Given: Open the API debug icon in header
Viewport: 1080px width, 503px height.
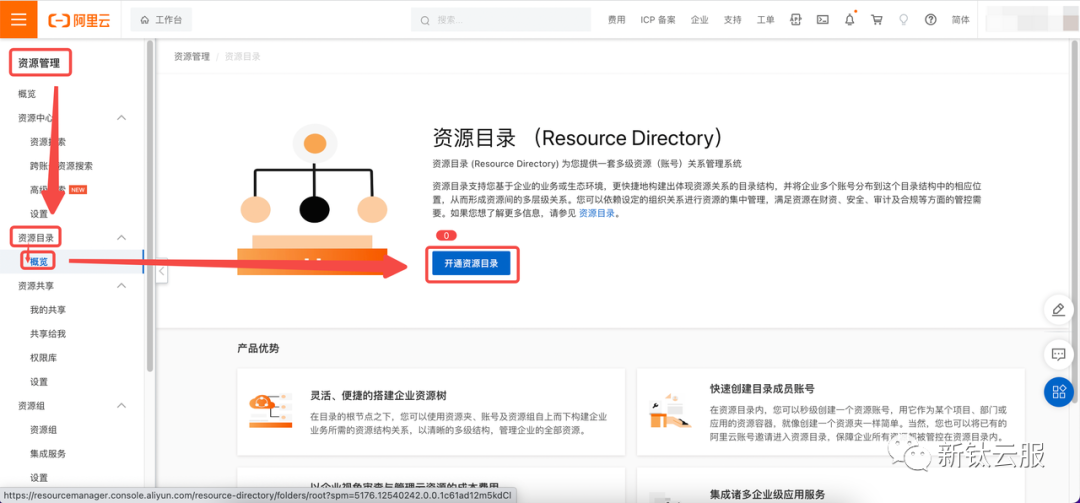Looking at the screenshot, I should pos(796,20).
